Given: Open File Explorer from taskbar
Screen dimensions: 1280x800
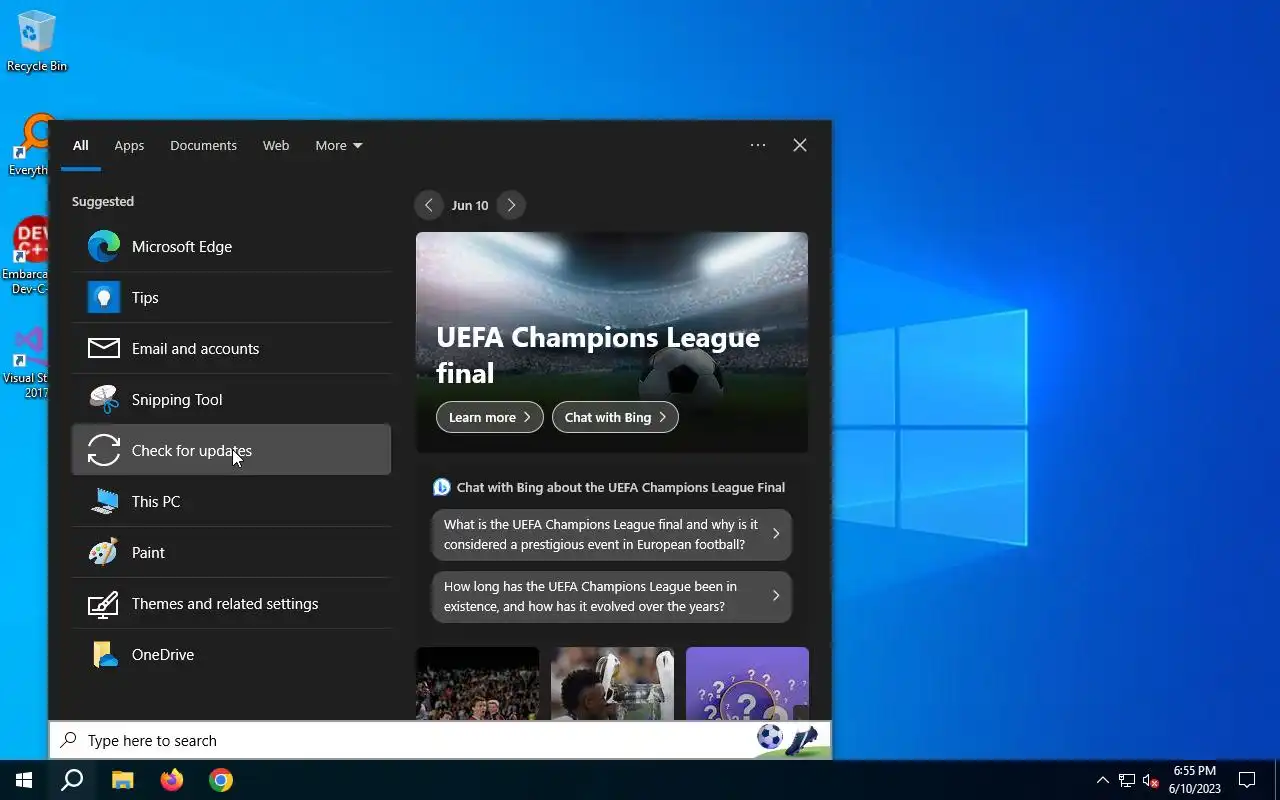Looking at the screenshot, I should tap(122, 780).
